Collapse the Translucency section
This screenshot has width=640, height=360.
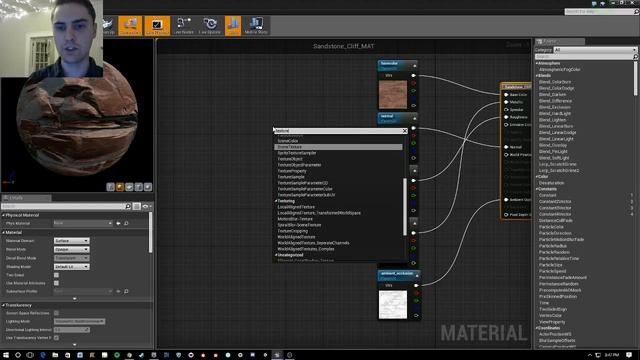[x=4, y=305]
